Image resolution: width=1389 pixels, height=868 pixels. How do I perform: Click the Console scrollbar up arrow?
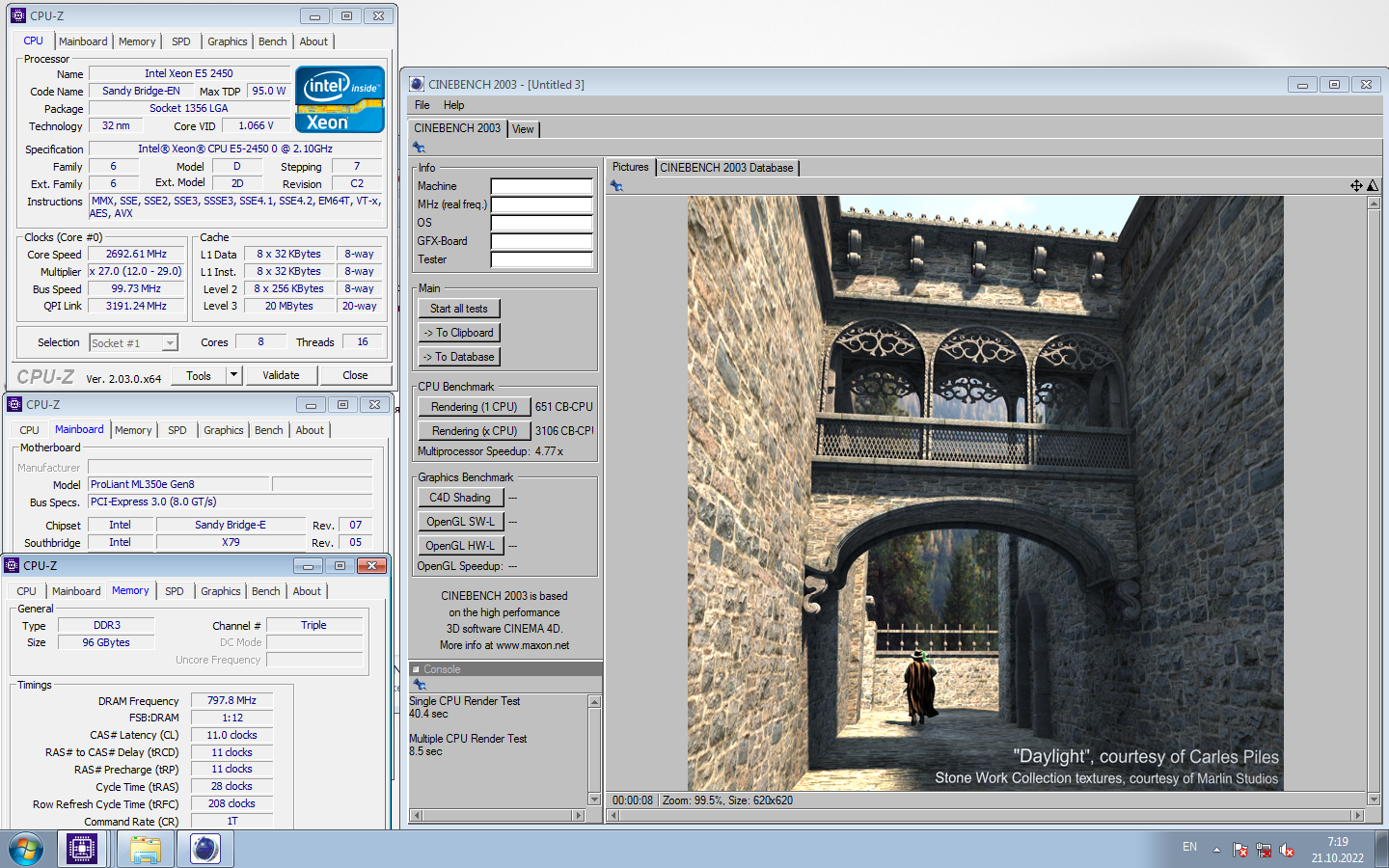[x=594, y=701]
